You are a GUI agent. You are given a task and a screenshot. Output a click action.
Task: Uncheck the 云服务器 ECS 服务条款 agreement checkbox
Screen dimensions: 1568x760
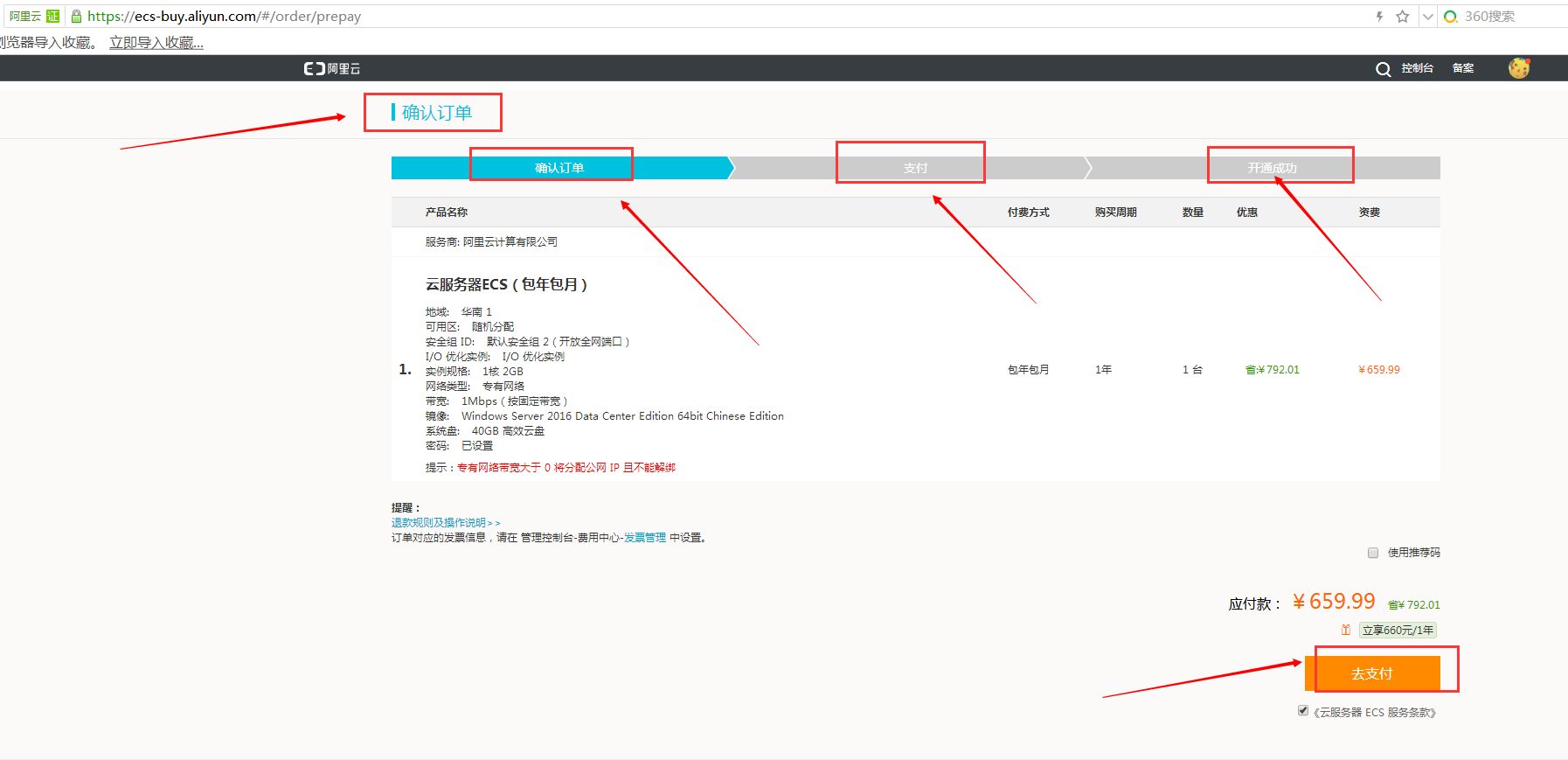1303,711
